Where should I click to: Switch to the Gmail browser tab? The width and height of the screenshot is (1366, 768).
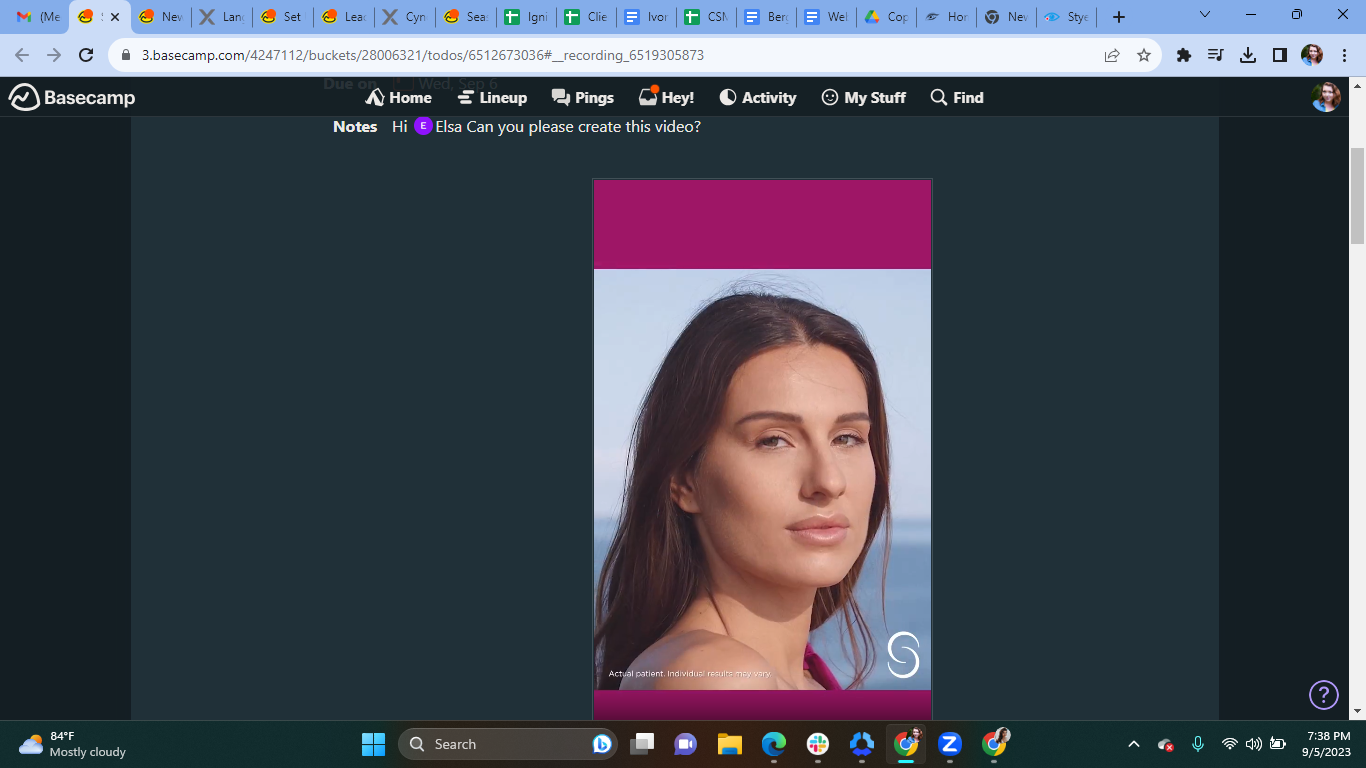pos(38,17)
